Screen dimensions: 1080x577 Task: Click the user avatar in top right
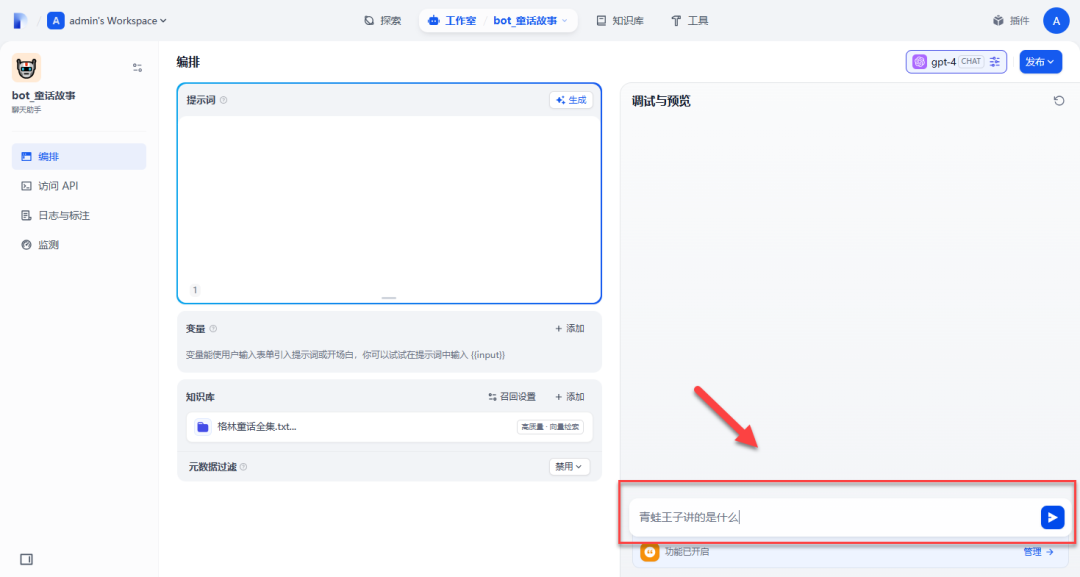click(x=1056, y=21)
